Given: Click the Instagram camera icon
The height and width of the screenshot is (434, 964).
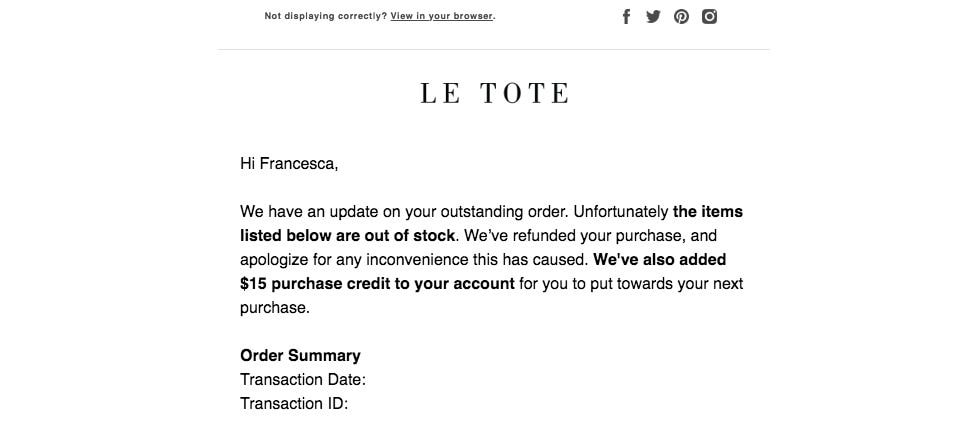Looking at the screenshot, I should coord(709,17).
